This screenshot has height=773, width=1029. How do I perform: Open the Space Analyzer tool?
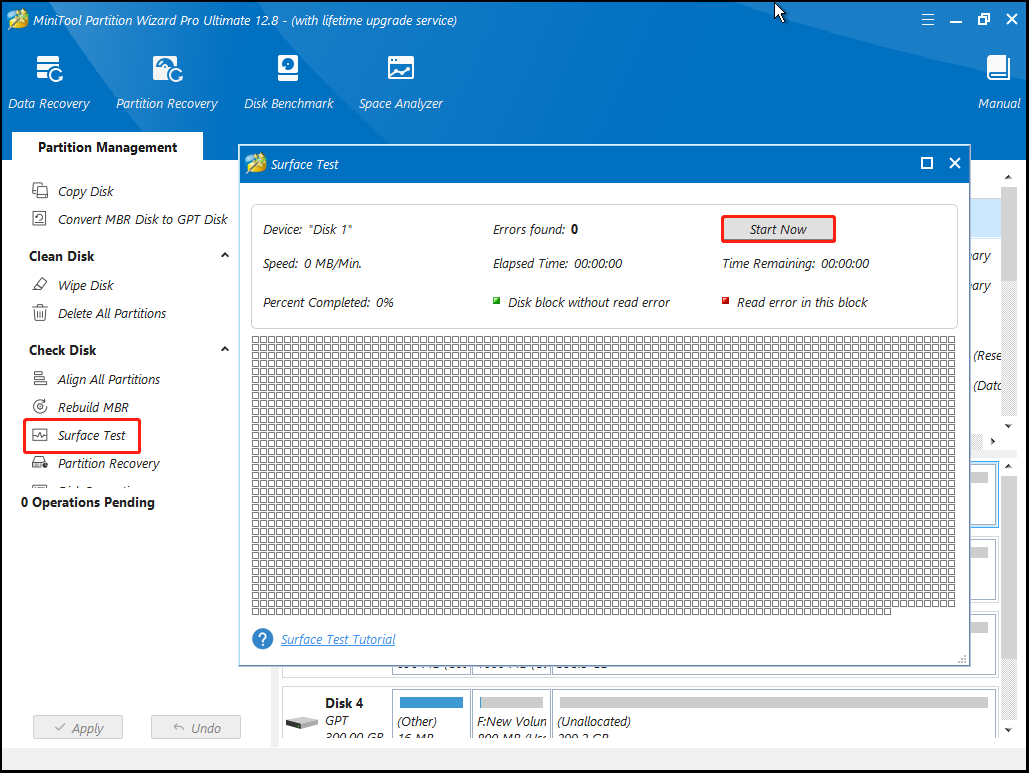coord(400,82)
